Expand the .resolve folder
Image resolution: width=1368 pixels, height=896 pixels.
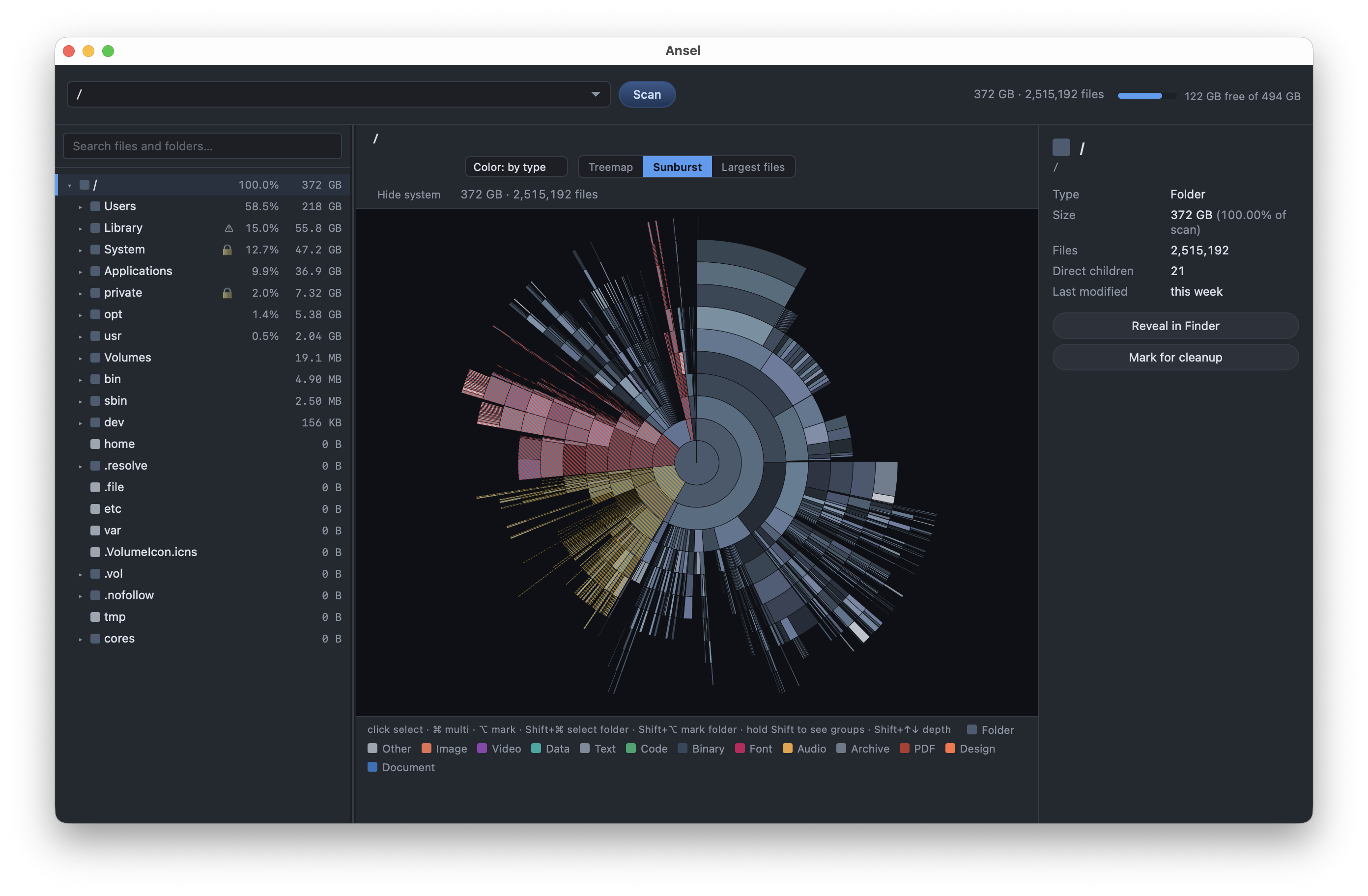[x=81, y=466]
